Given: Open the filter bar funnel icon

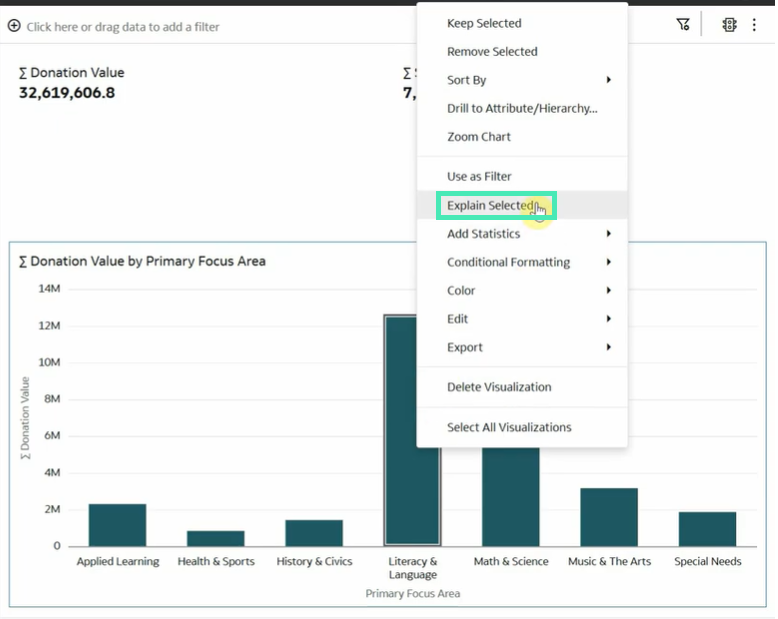Looking at the screenshot, I should coord(683,24).
